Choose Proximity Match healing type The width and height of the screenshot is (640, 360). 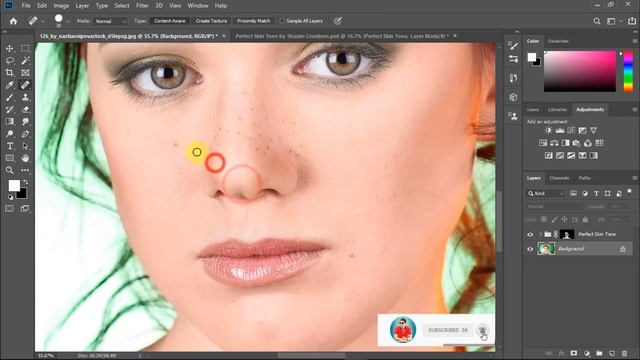253,21
